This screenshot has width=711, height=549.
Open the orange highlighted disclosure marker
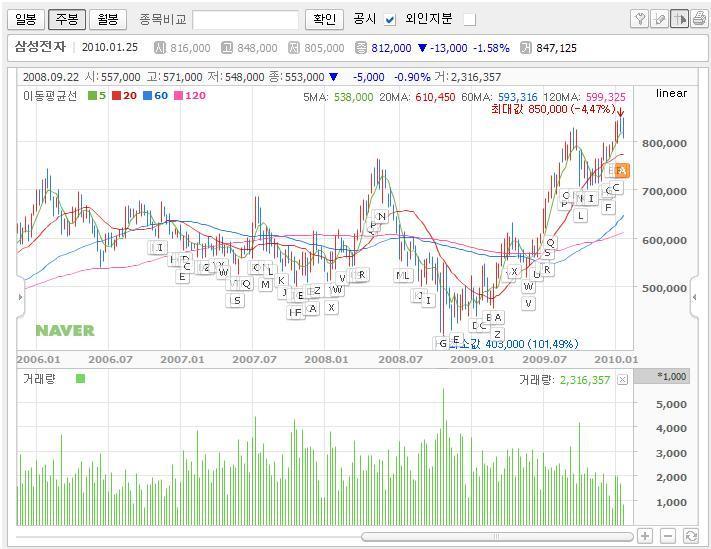622,170
